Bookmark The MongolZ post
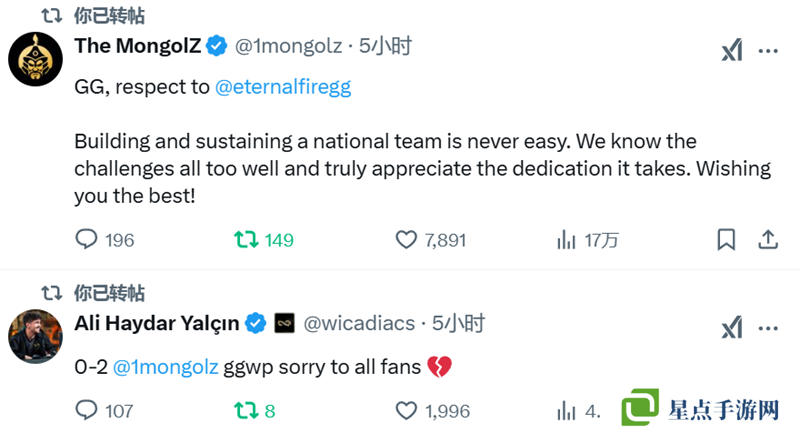The height and width of the screenshot is (433, 800). (x=727, y=240)
